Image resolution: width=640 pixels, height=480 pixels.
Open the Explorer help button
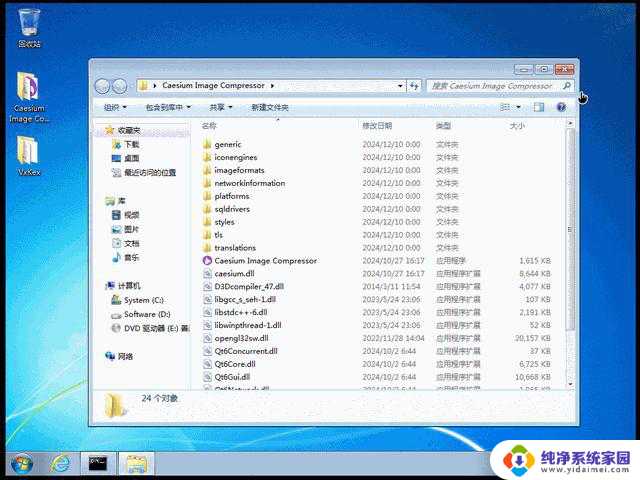[x=561, y=107]
